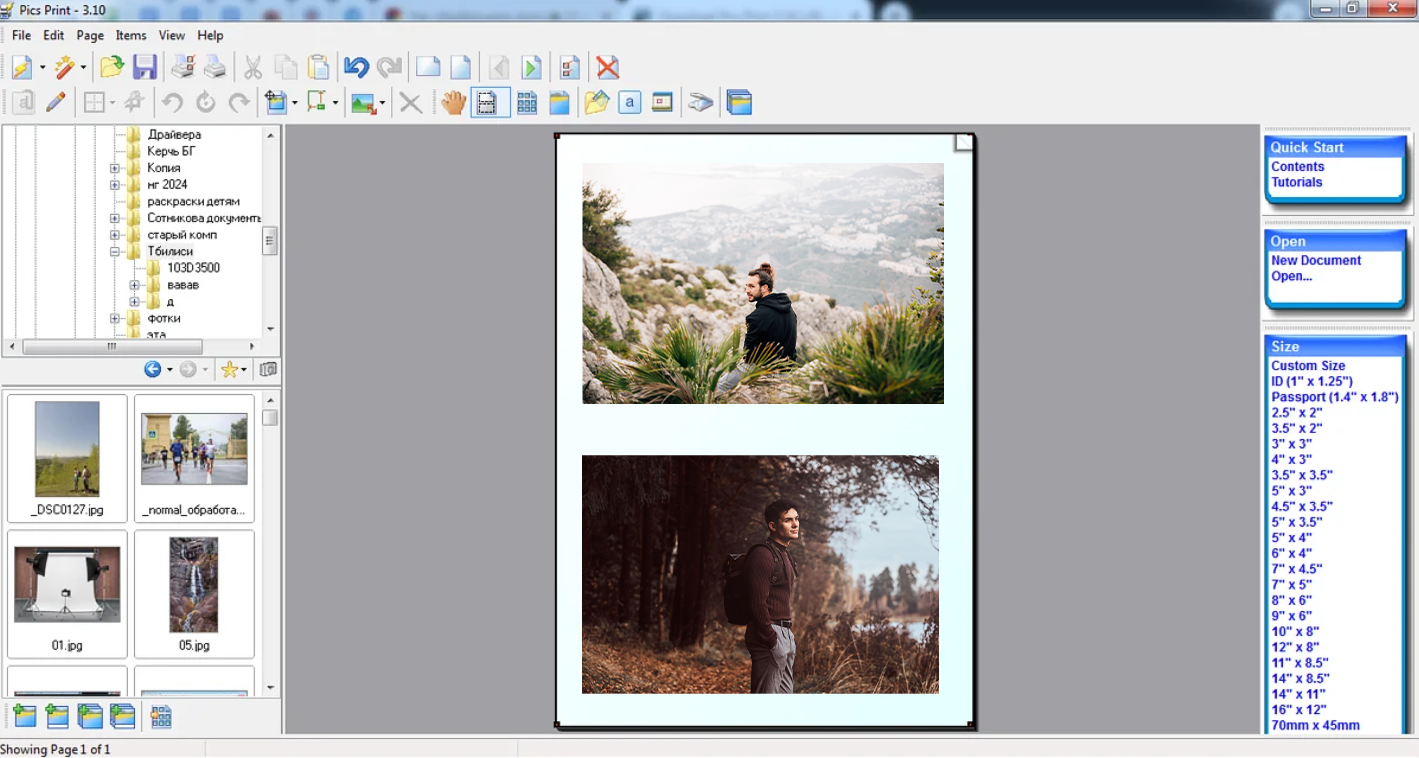Click the pencil edit tool icon
The width and height of the screenshot is (1419, 758).
[x=56, y=102]
